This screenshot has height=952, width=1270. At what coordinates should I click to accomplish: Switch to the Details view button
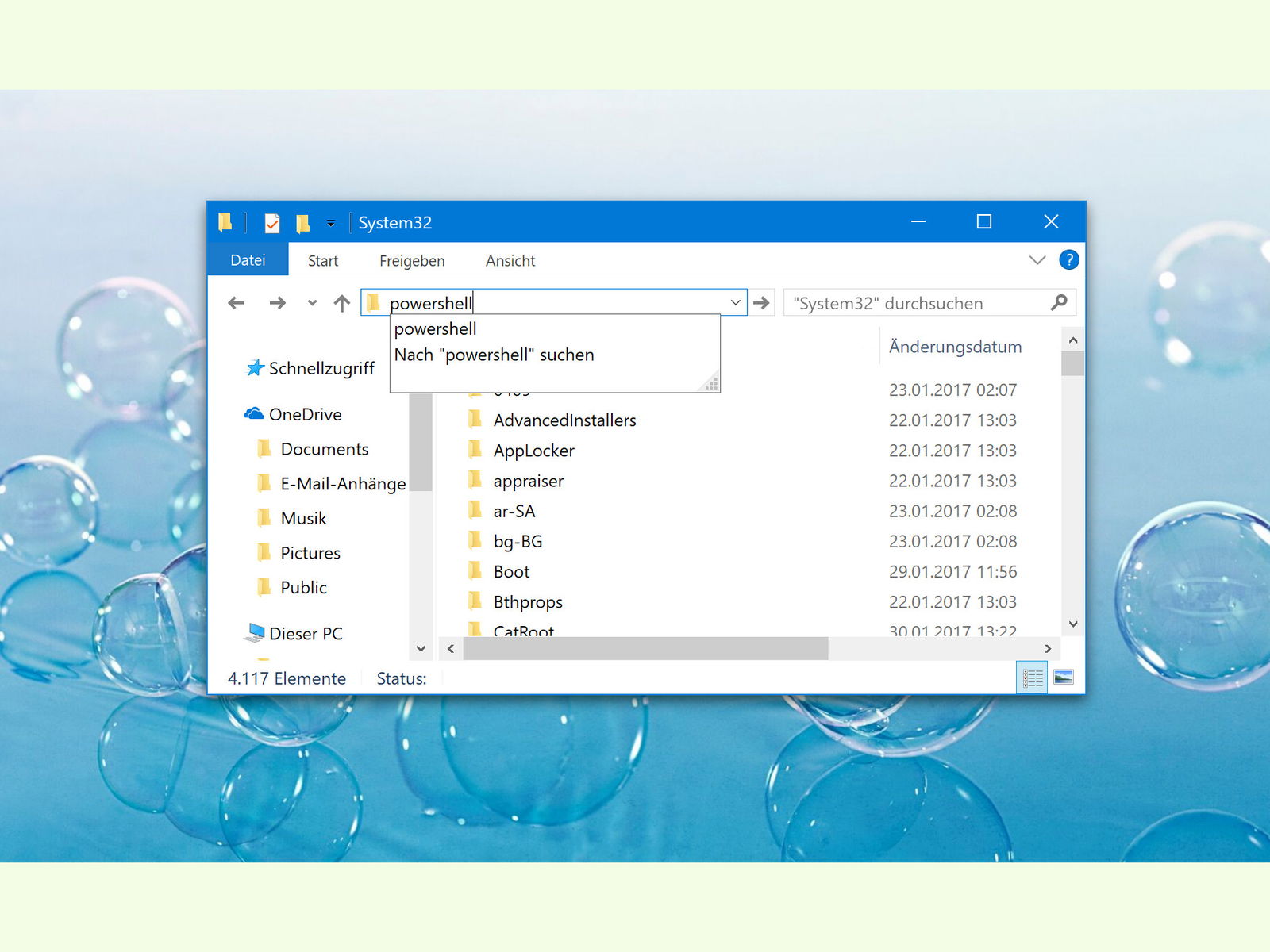click(1032, 678)
